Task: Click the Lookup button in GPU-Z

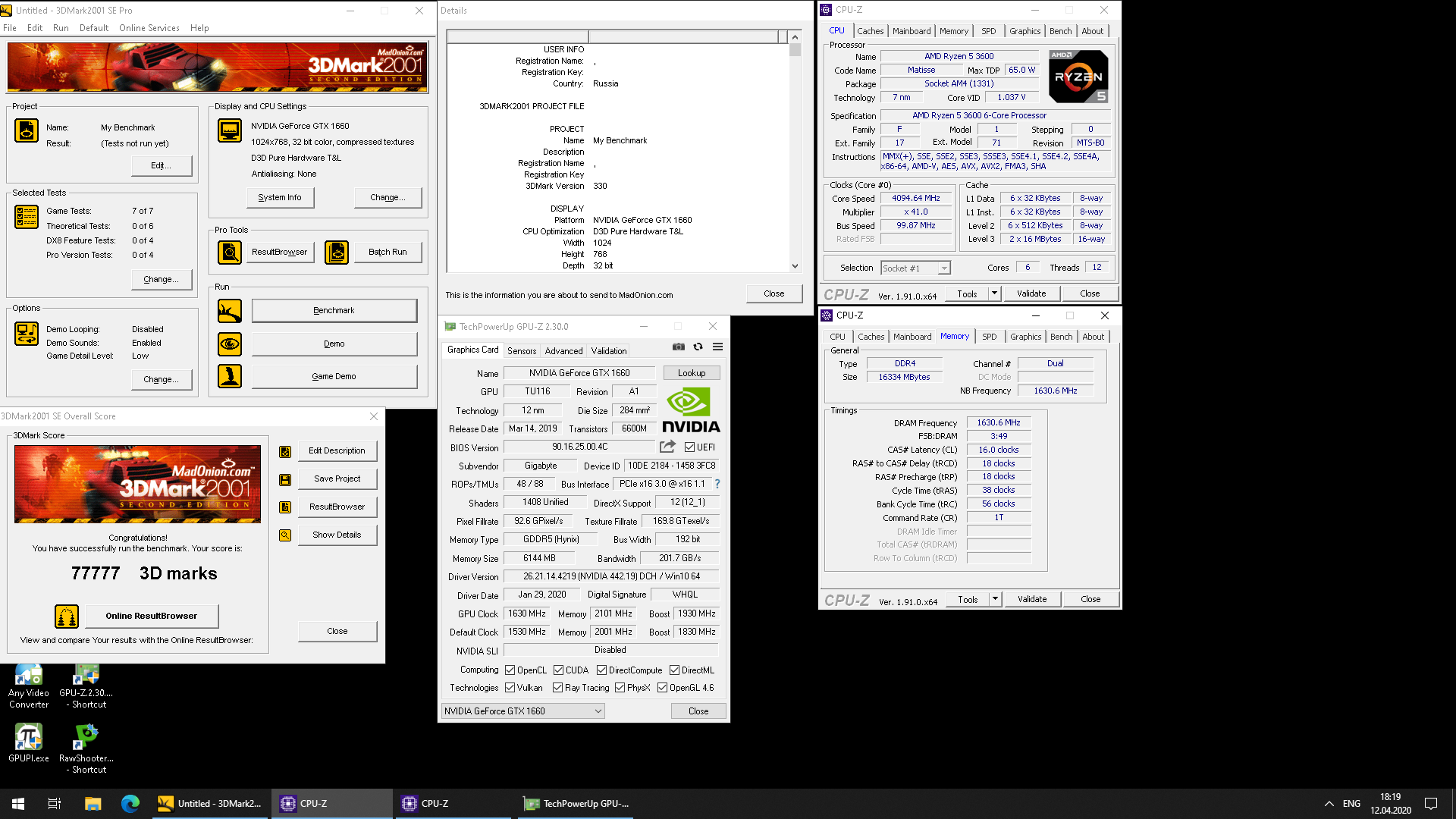Action: click(692, 373)
